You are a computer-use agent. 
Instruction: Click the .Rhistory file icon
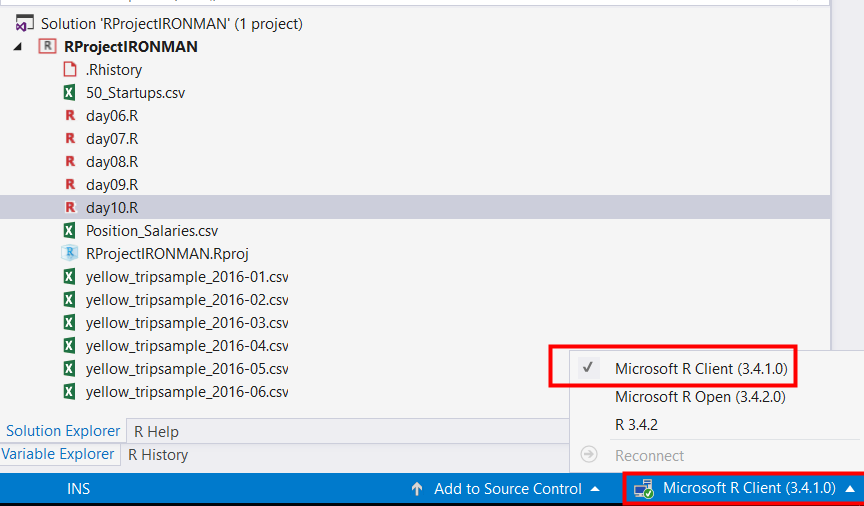point(70,69)
